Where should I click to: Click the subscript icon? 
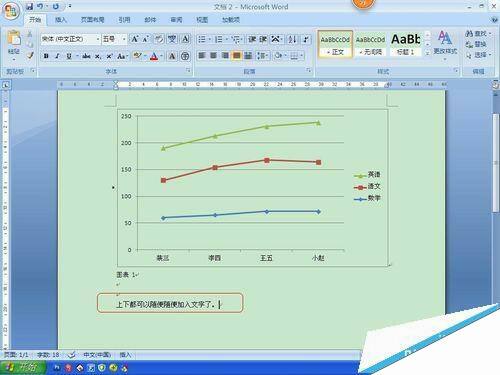pos(97,56)
